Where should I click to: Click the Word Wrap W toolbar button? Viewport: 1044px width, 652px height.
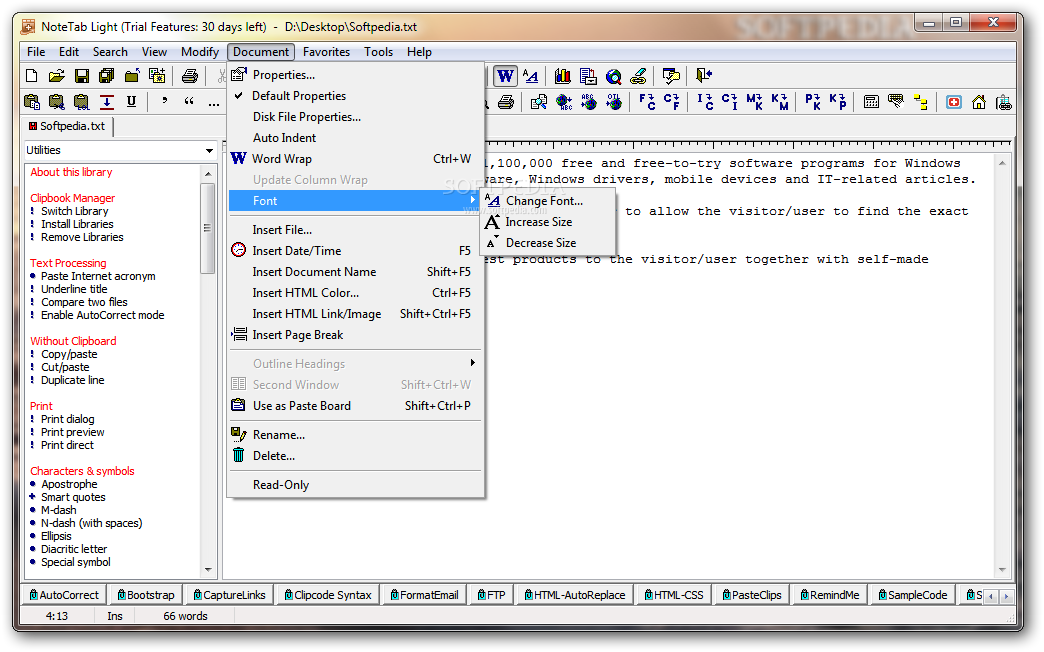[x=505, y=76]
